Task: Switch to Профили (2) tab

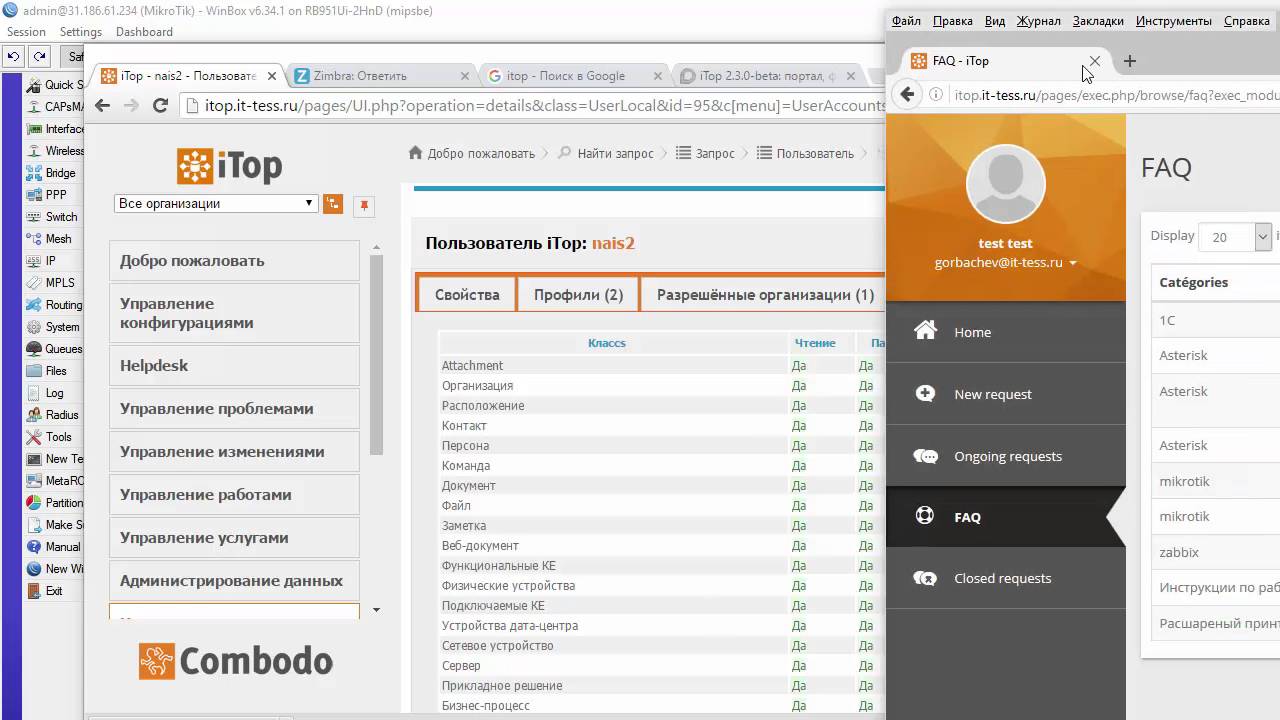Action: point(578,295)
